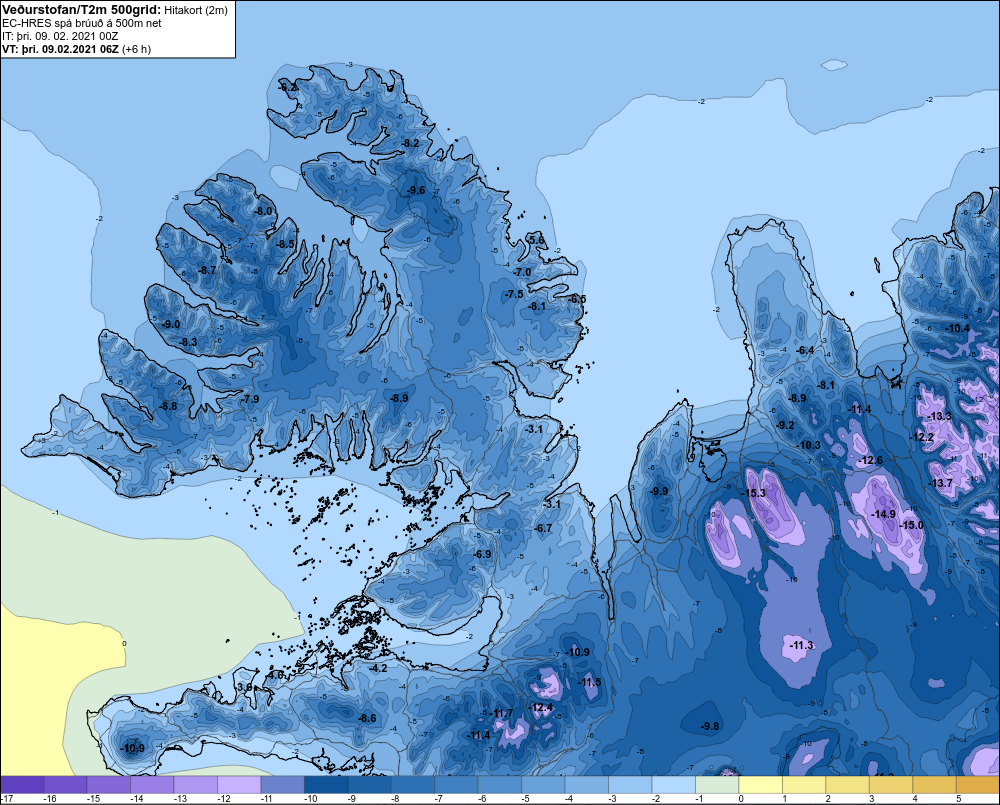Click the legend swatch between -5 and -4
The image size is (1000, 805).
(543, 785)
